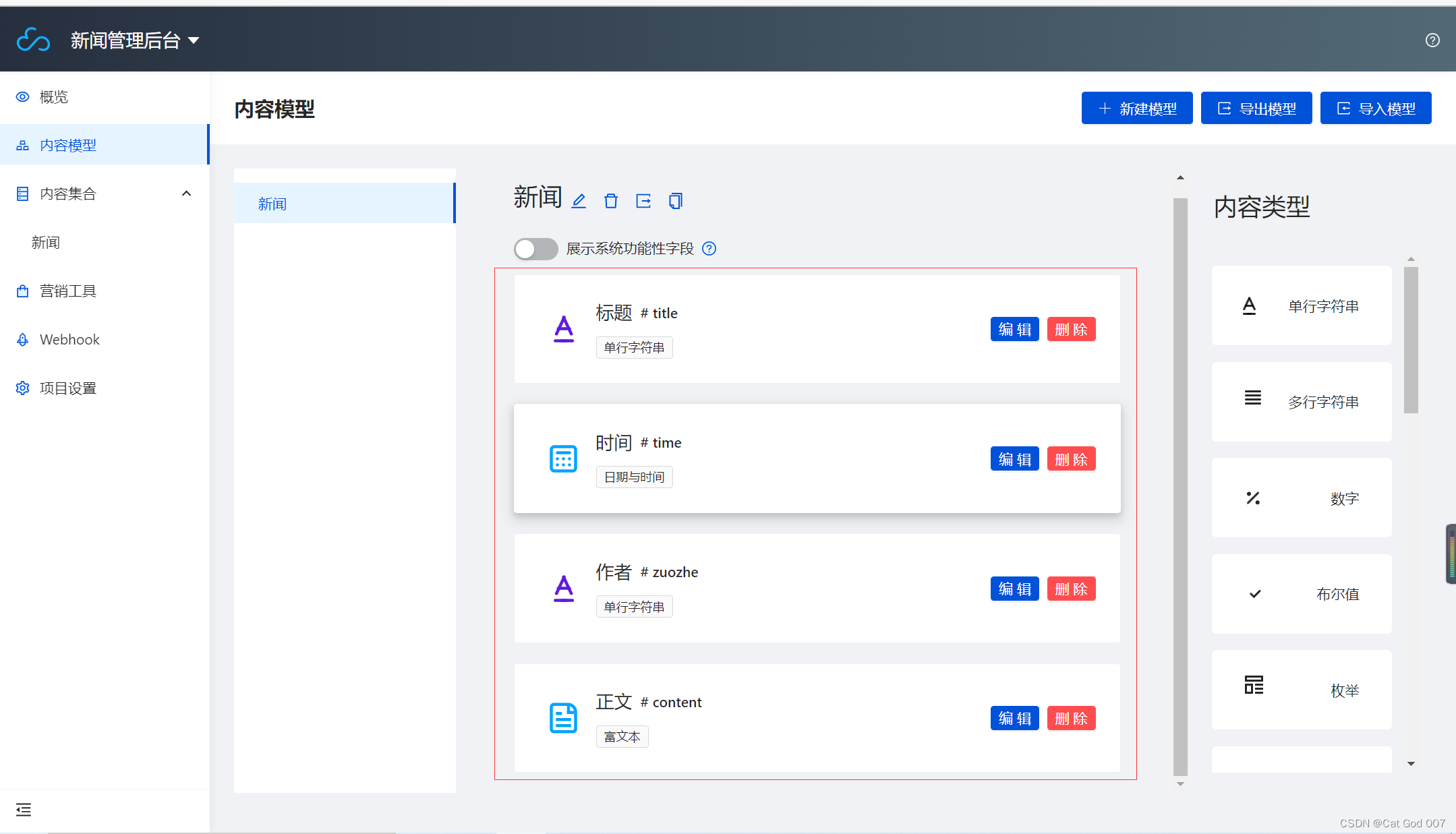Viewport: 1456px width, 834px height.
Task: Open the 新闻管理后台 project dropdown arrow
Action: point(194,40)
